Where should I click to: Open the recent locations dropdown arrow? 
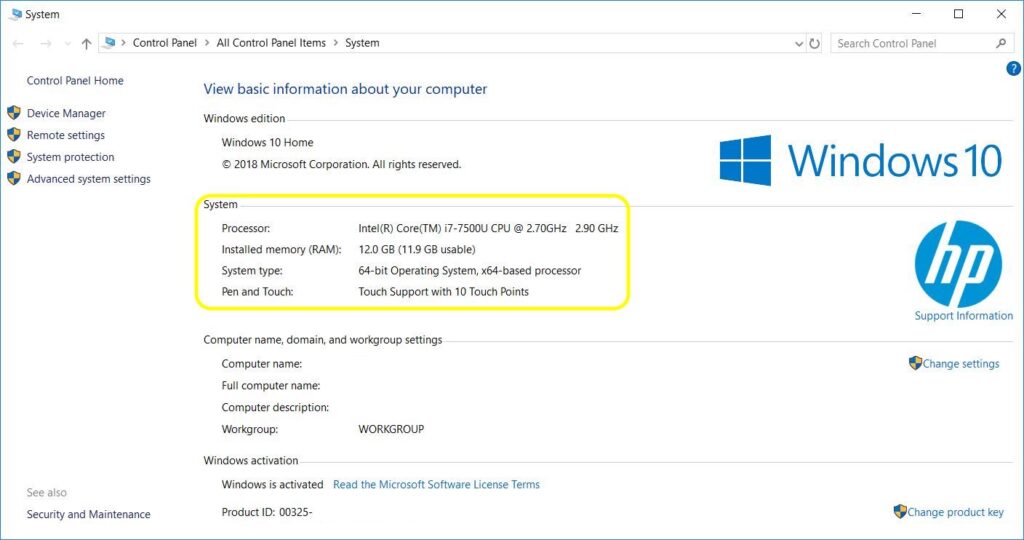point(67,44)
